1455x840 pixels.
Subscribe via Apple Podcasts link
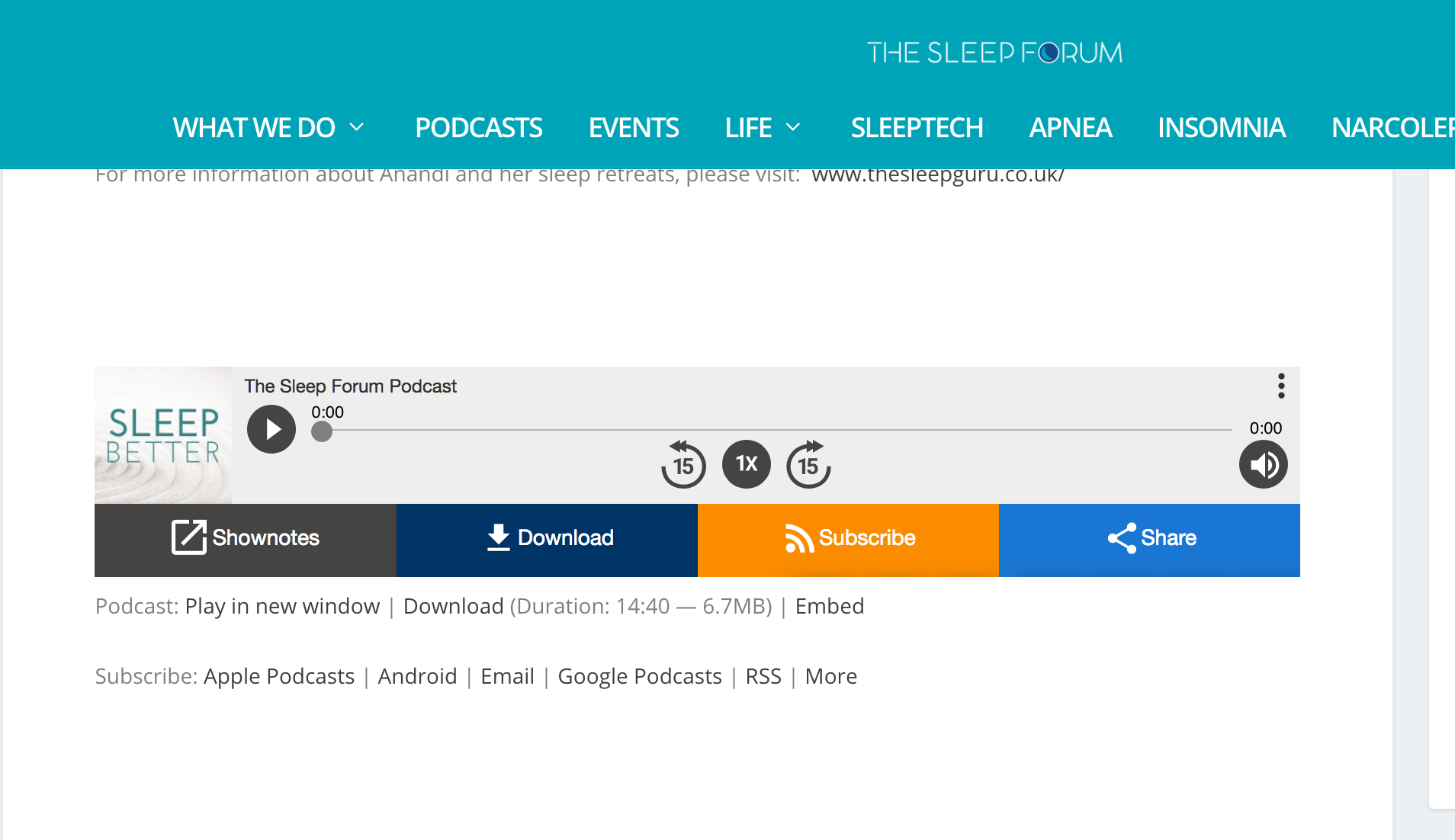click(279, 676)
